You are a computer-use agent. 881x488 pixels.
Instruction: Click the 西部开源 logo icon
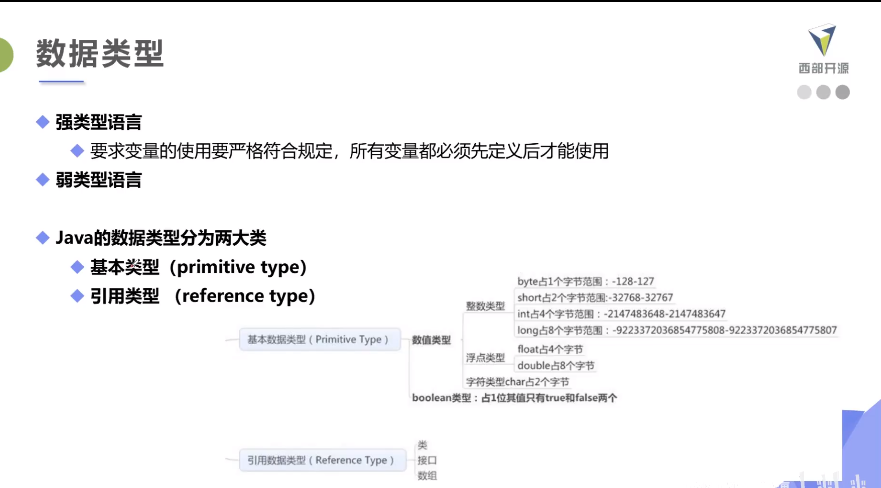(823, 40)
